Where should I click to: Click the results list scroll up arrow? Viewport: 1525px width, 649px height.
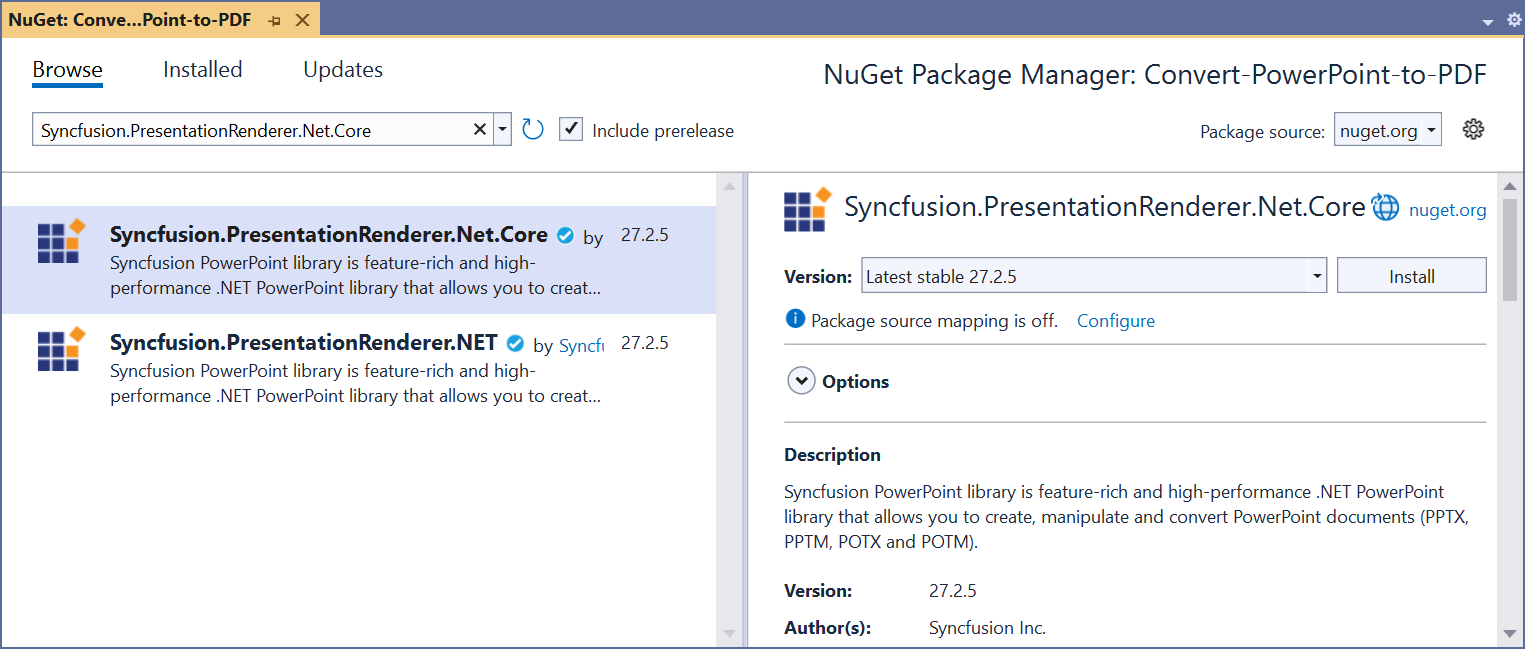click(x=729, y=186)
